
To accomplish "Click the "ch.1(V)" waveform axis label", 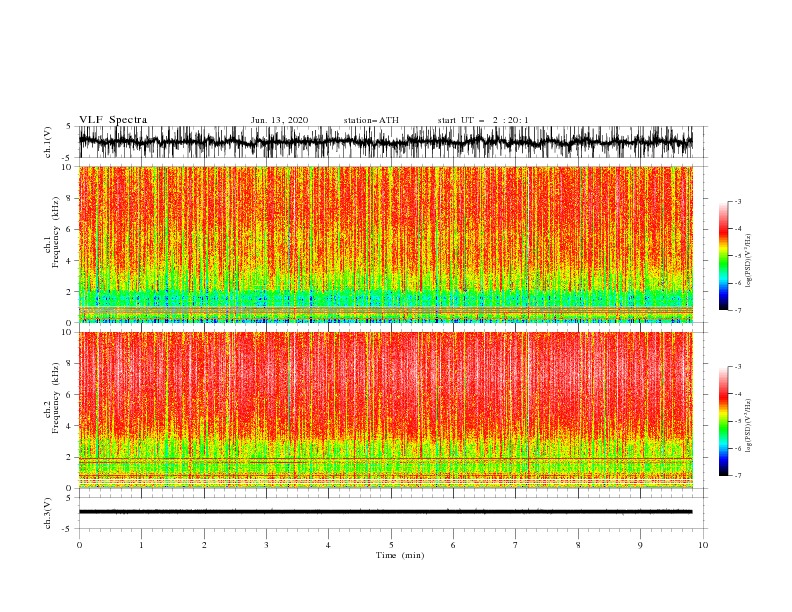I will (x=48, y=142).
